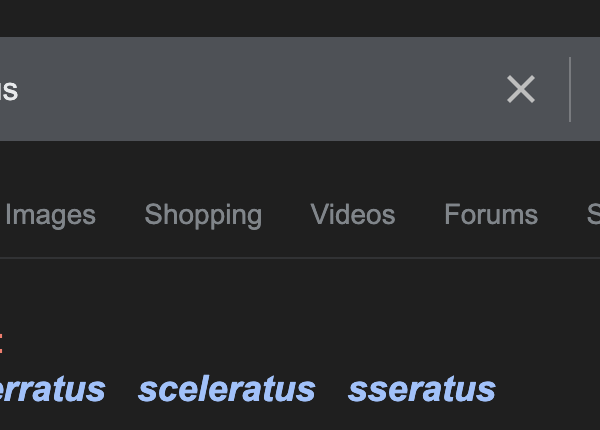Search instead for "sceleratus"
Screen dimensions: 600x430
[227, 389]
